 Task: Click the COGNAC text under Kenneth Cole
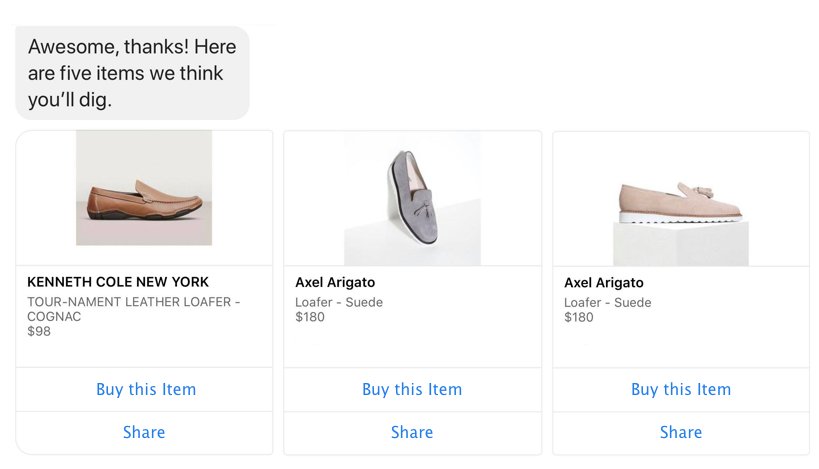pyautogui.click(x=54, y=316)
